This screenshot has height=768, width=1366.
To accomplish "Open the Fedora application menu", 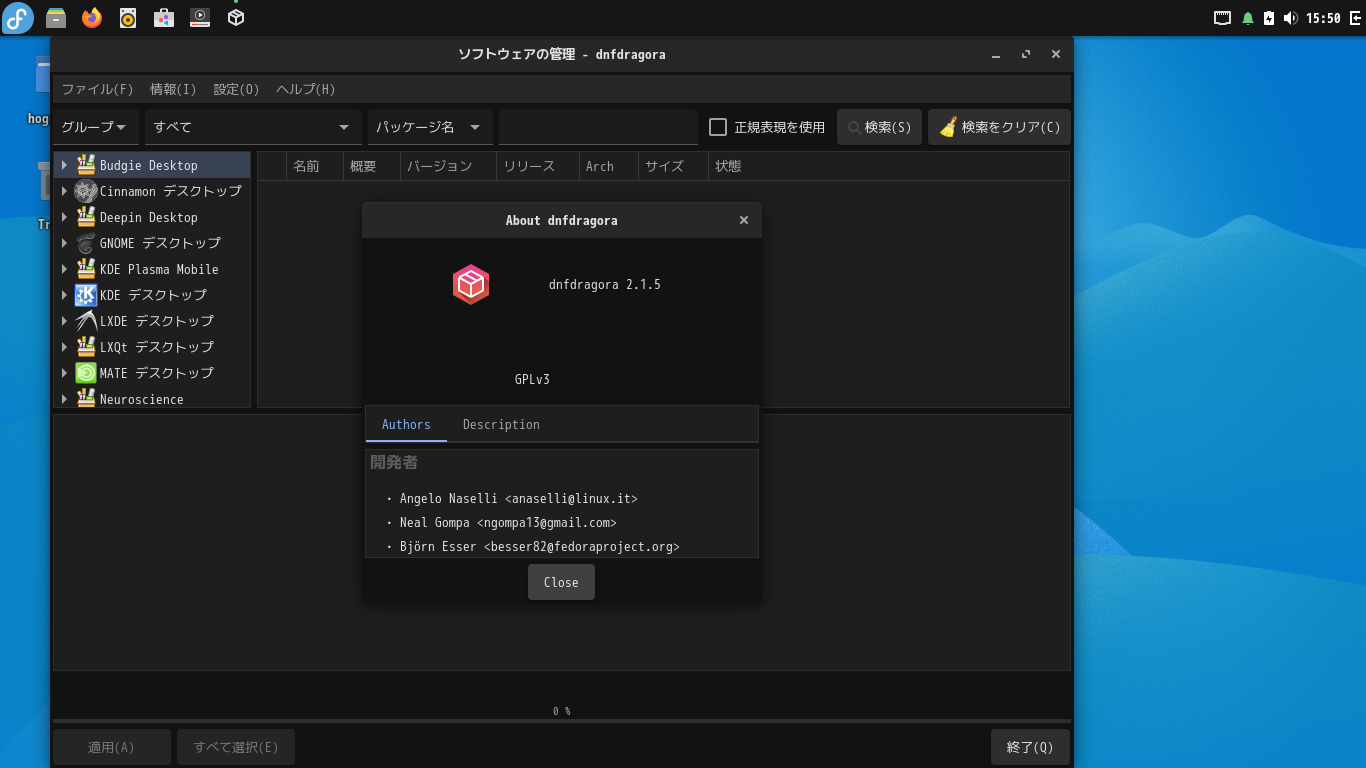I will tap(18, 18).
